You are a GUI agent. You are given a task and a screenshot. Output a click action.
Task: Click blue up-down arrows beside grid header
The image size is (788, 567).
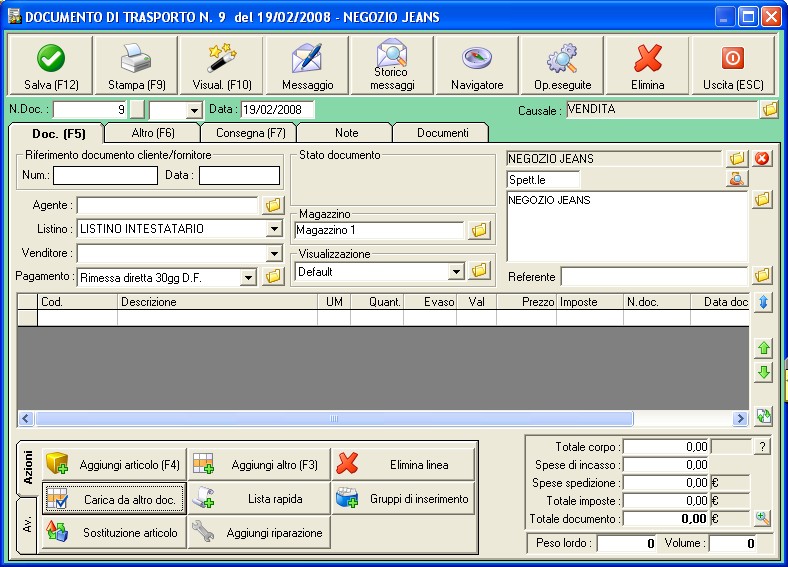[763, 302]
